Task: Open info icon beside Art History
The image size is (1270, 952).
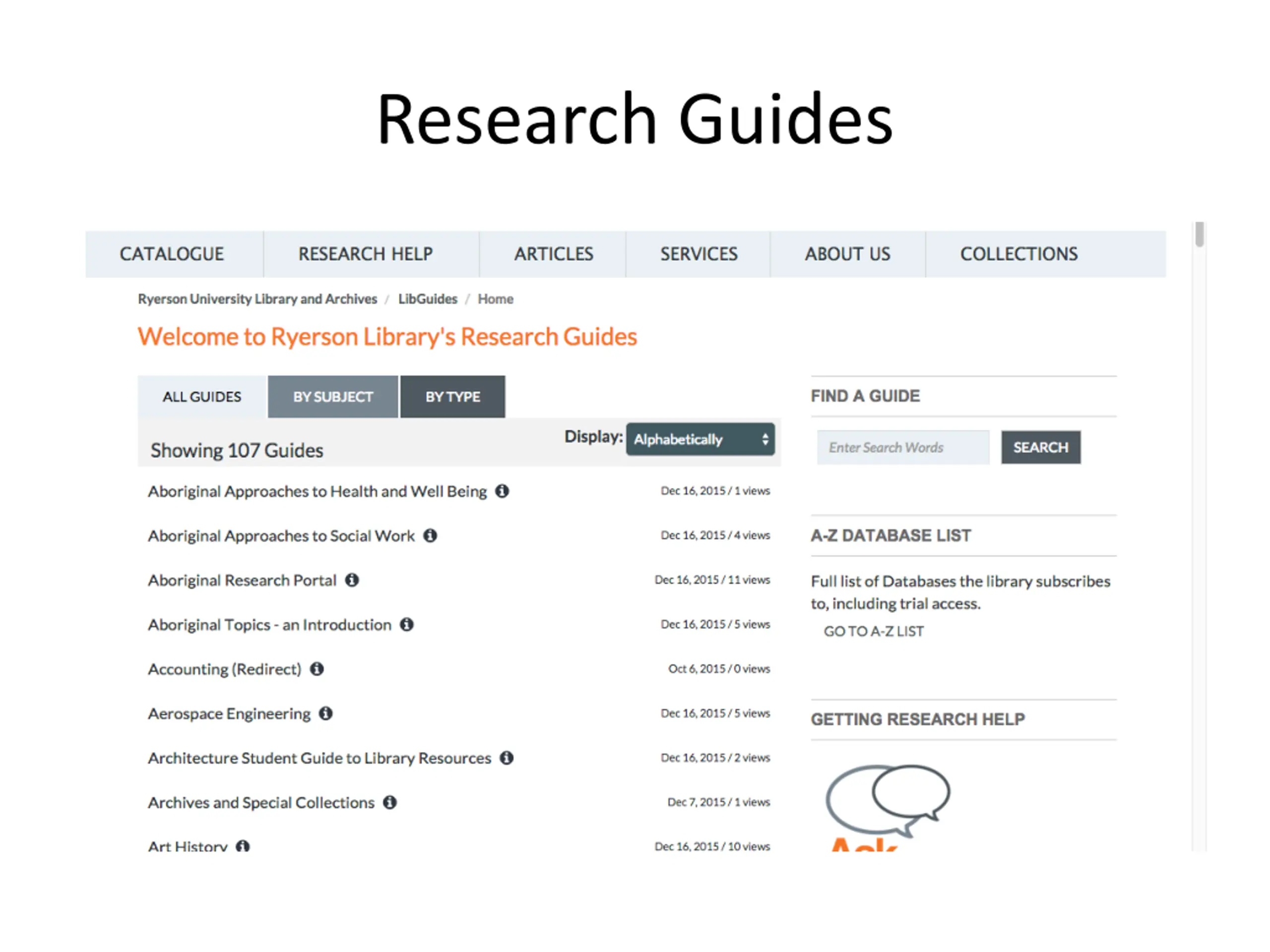Action: tap(243, 846)
